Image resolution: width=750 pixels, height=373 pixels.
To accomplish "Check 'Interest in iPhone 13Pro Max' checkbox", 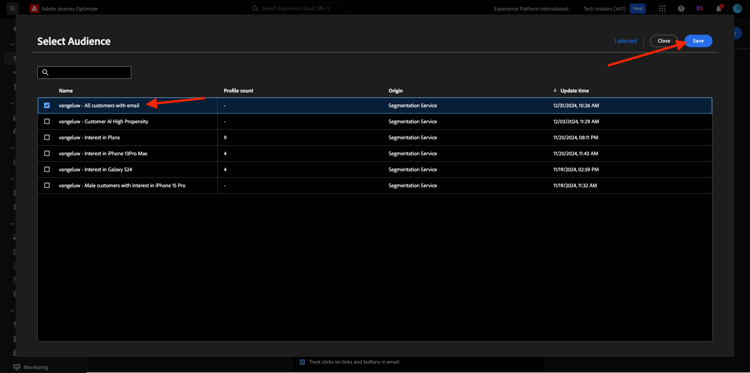I will pyautogui.click(x=47, y=154).
